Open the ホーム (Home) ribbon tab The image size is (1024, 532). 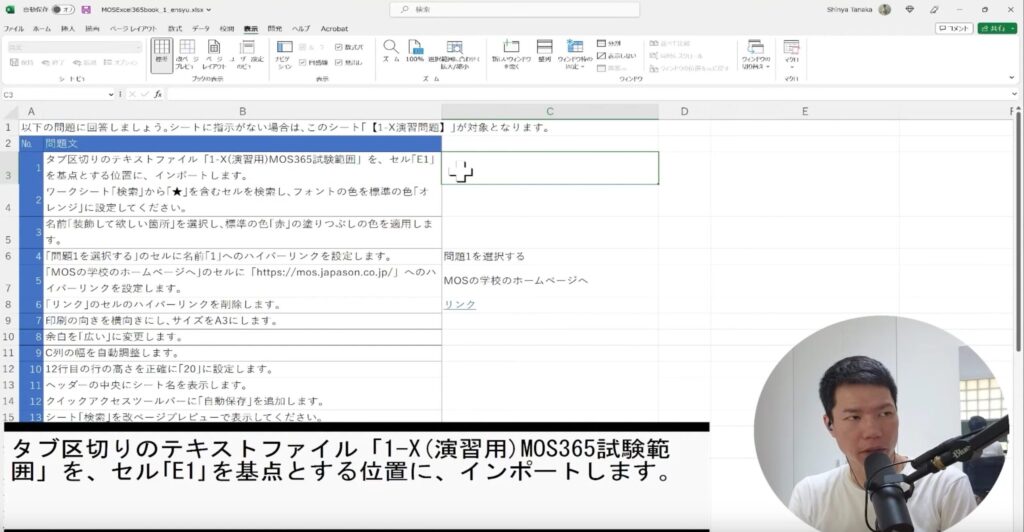[x=42, y=29]
